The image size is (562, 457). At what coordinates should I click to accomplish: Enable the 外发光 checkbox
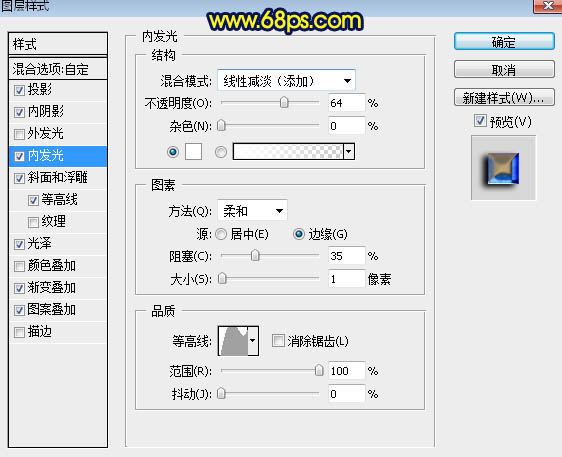click(19, 134)
